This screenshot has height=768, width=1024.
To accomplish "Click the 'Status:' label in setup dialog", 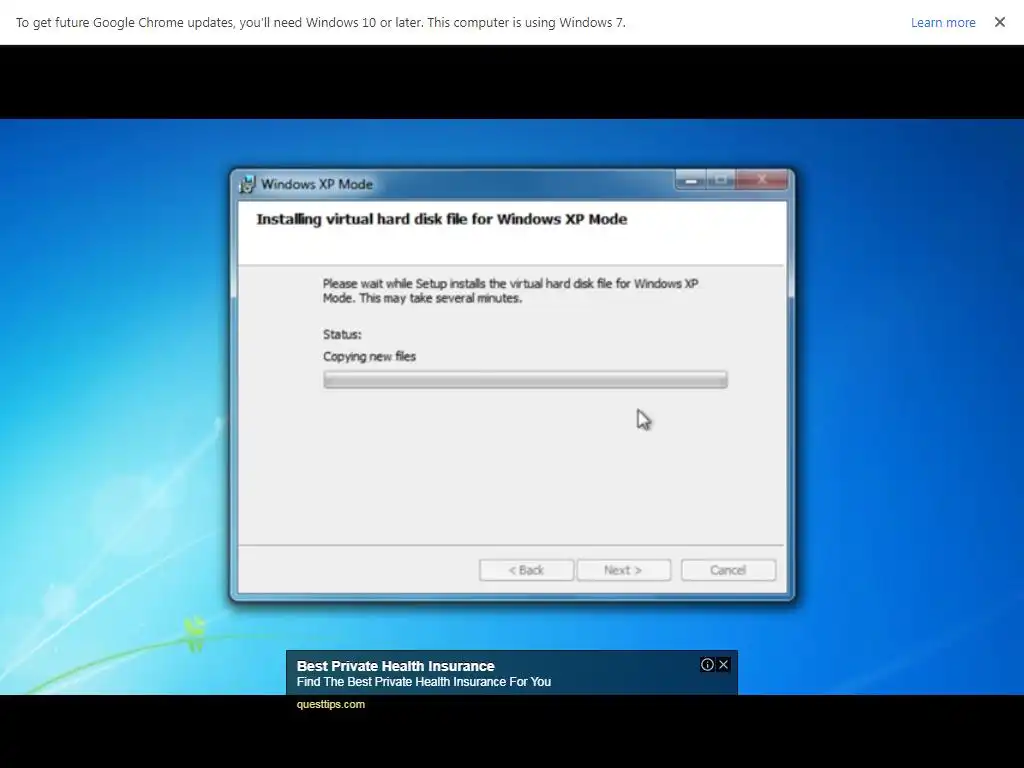I will tap(342, 334).
